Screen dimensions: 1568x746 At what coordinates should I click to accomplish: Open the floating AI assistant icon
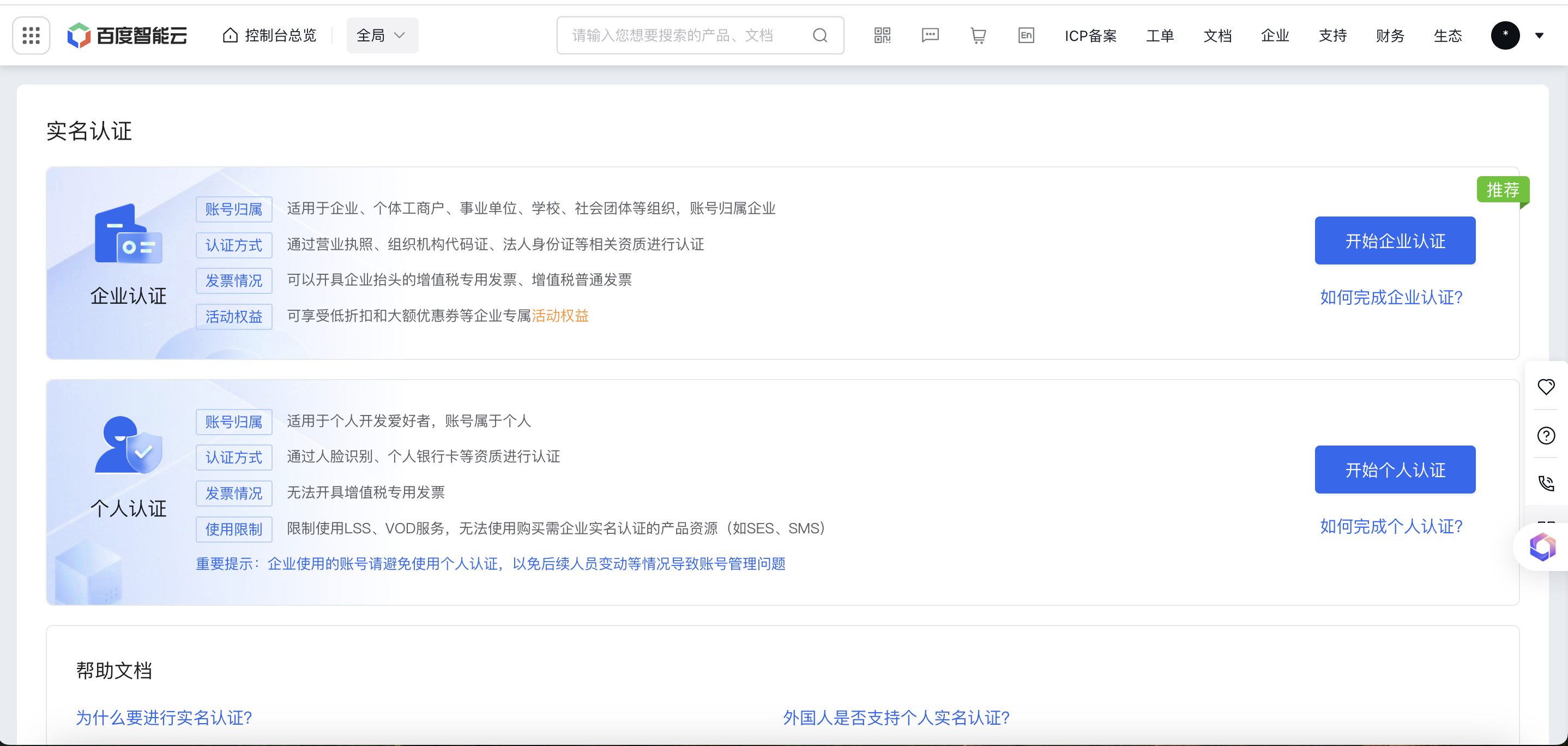pyautogui.click(x=1542, y=547)
